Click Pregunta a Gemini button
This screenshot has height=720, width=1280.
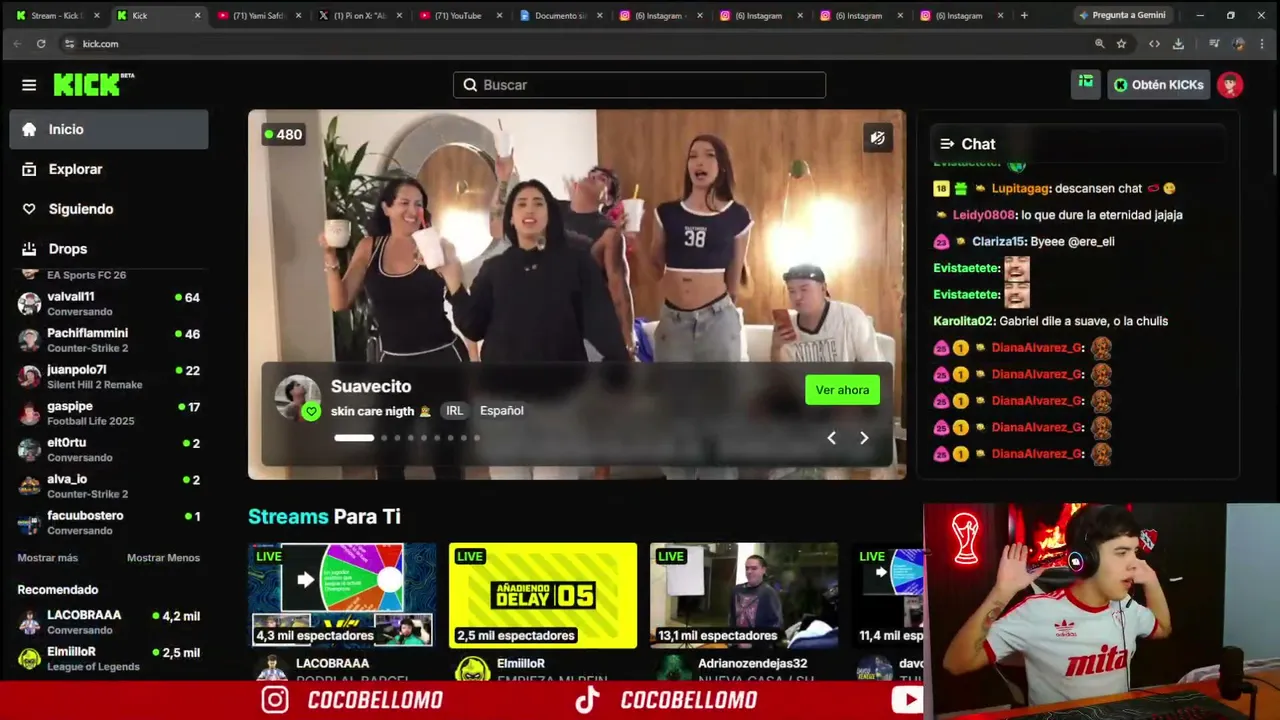click(x=1122, y=15)
